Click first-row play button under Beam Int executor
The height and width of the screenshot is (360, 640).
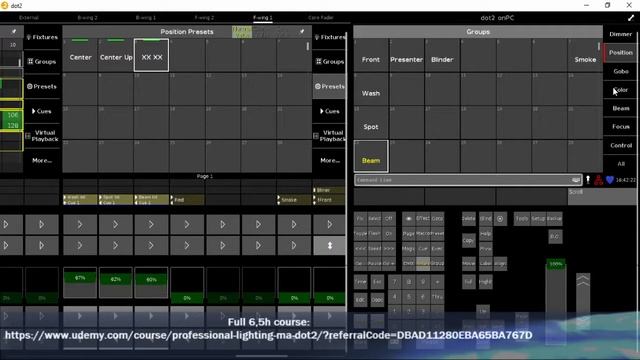coord(151,224)
